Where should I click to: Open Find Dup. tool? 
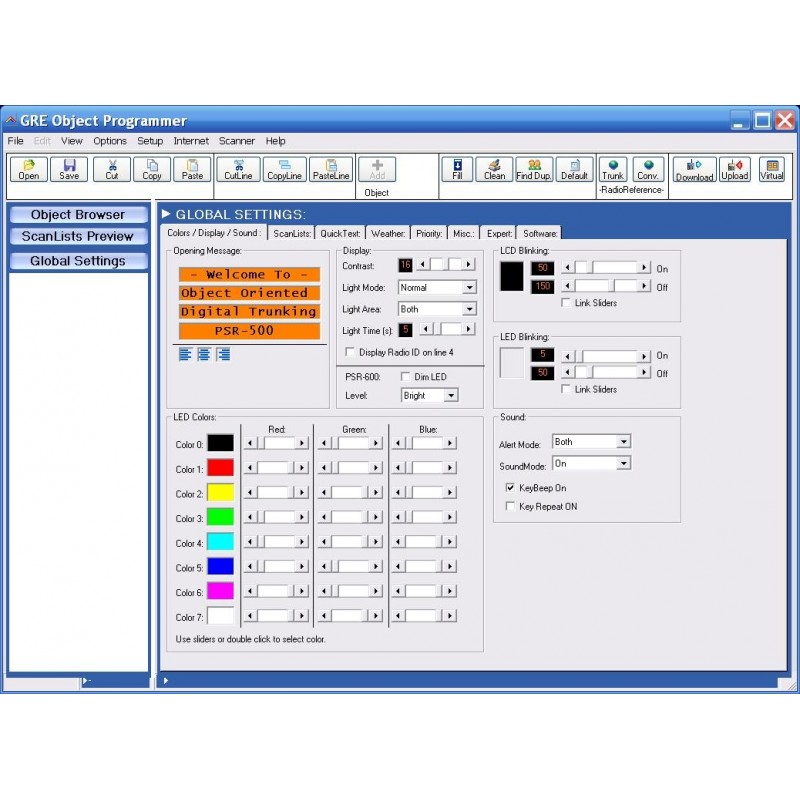(533, 170)
